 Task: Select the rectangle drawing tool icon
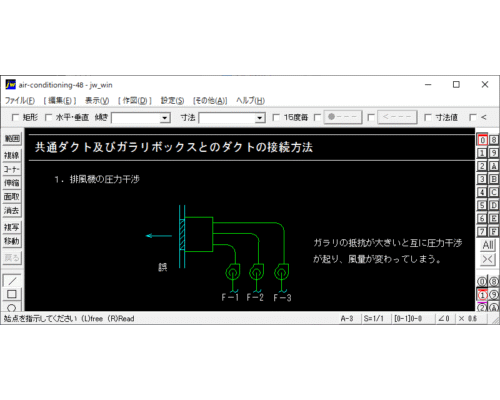[x=12, y=294]
